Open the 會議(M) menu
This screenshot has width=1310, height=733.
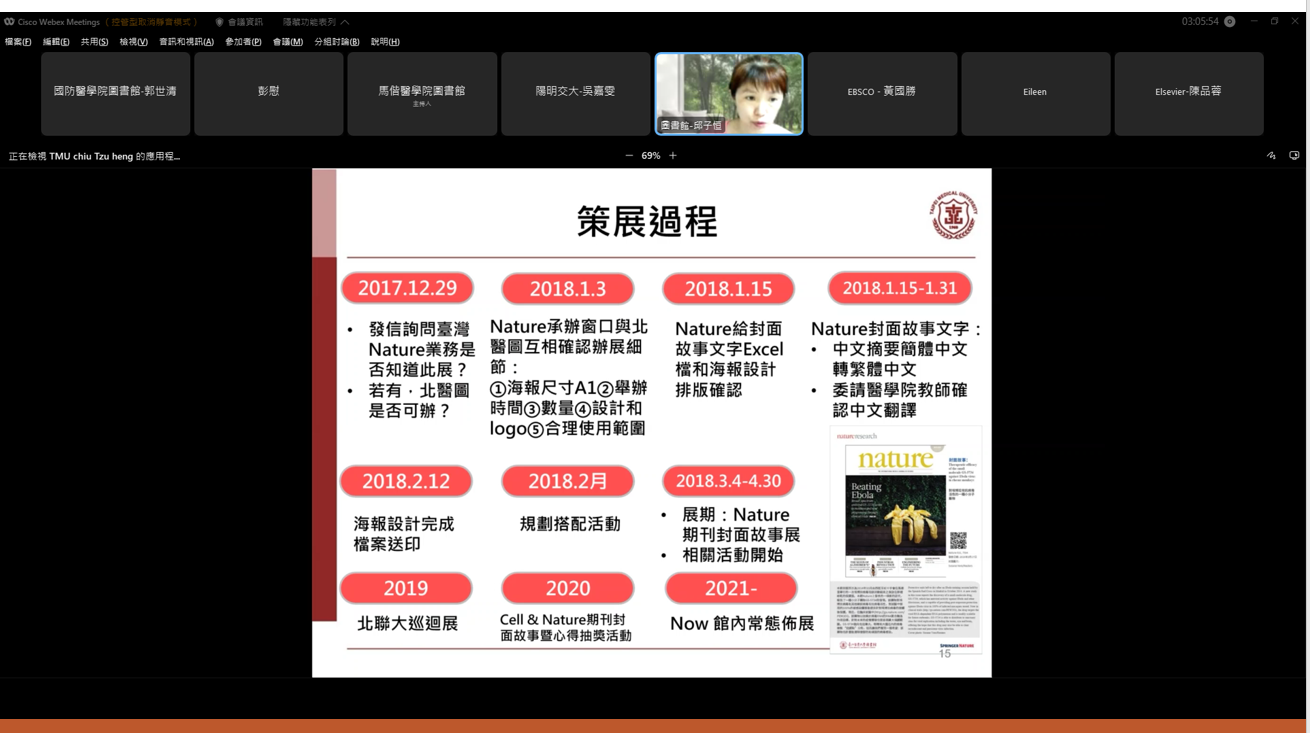(288, 42)
